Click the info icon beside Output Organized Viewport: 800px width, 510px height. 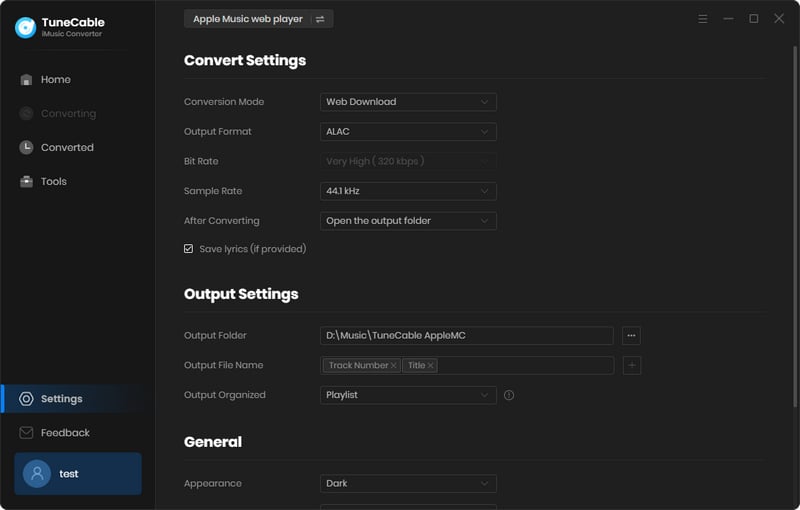[x=509, y=395]
